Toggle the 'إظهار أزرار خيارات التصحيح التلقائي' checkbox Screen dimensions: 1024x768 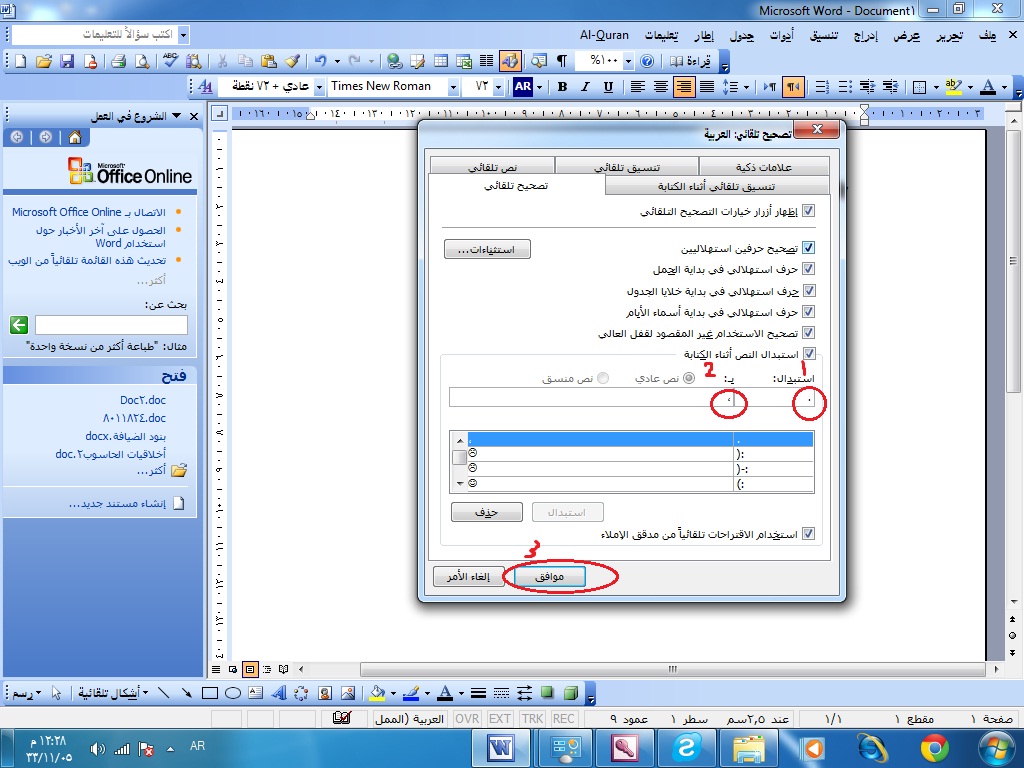coord(808,211)
